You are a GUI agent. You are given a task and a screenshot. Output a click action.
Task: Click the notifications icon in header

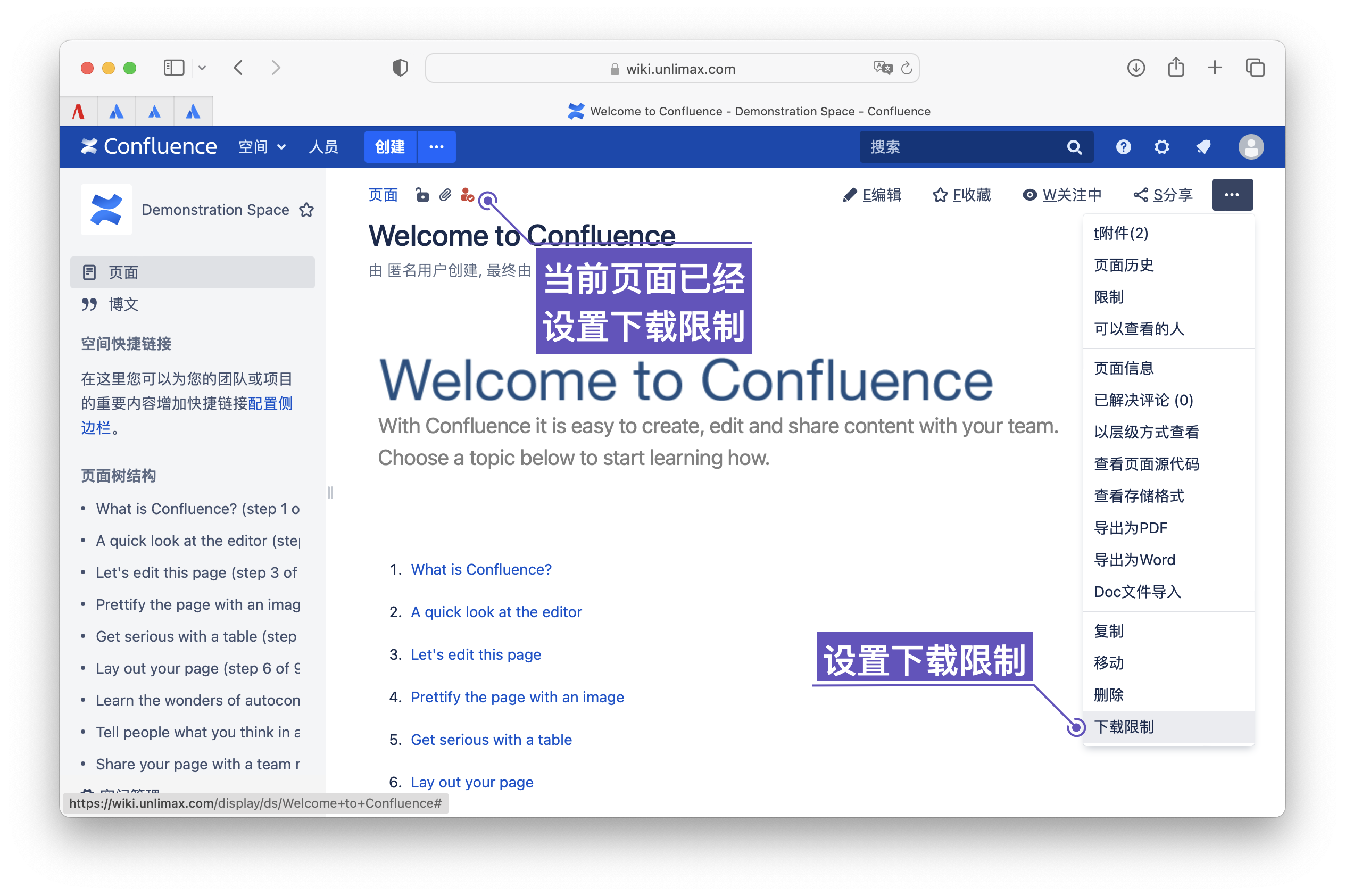1203,147
